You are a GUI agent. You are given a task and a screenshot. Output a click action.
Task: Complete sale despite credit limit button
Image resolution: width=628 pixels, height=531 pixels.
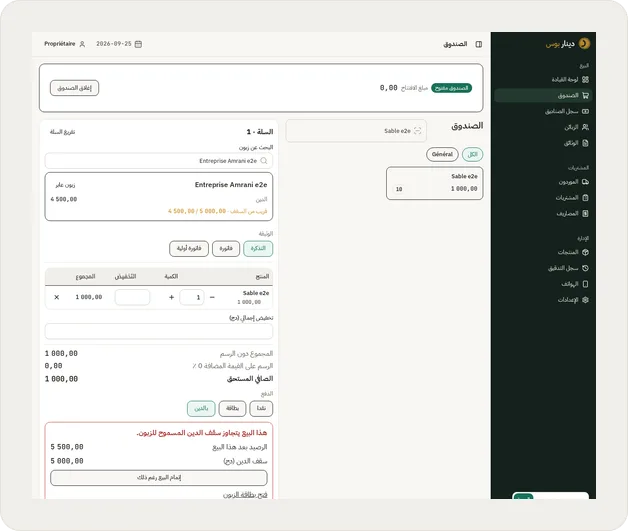click(x=159, y=478)
